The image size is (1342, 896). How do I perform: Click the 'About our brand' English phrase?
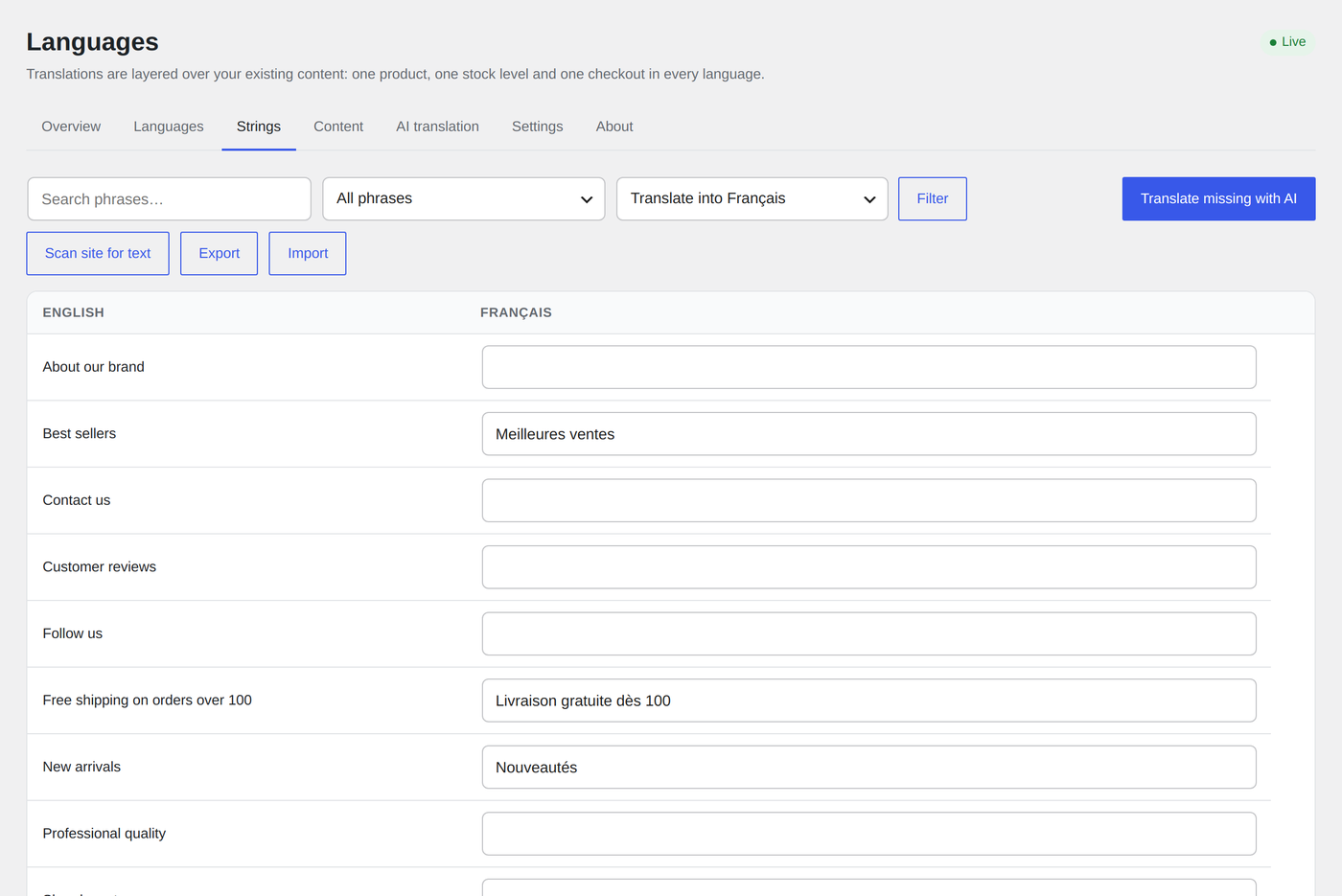coord(94,367)
